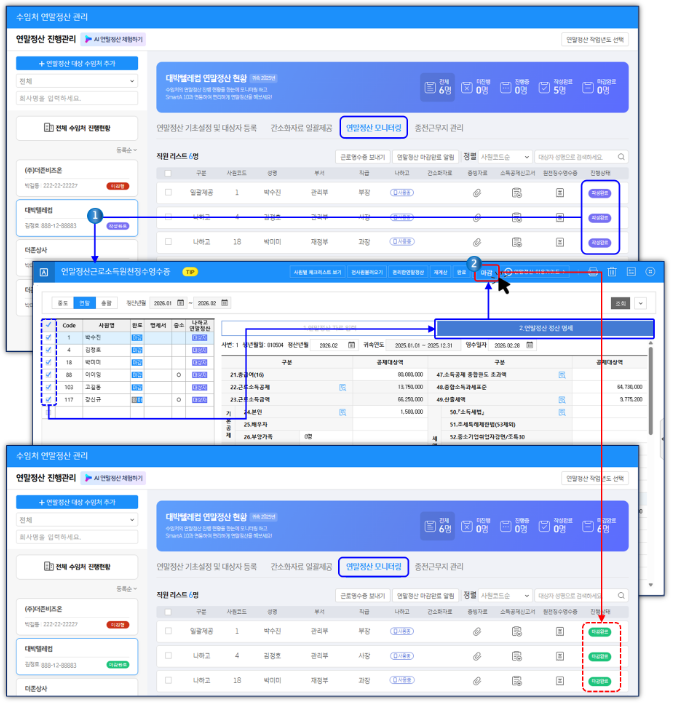Click 사원별 체크리스트 보기 button
The width and height of the screenshot is (674, 703).
click(317, 273)
